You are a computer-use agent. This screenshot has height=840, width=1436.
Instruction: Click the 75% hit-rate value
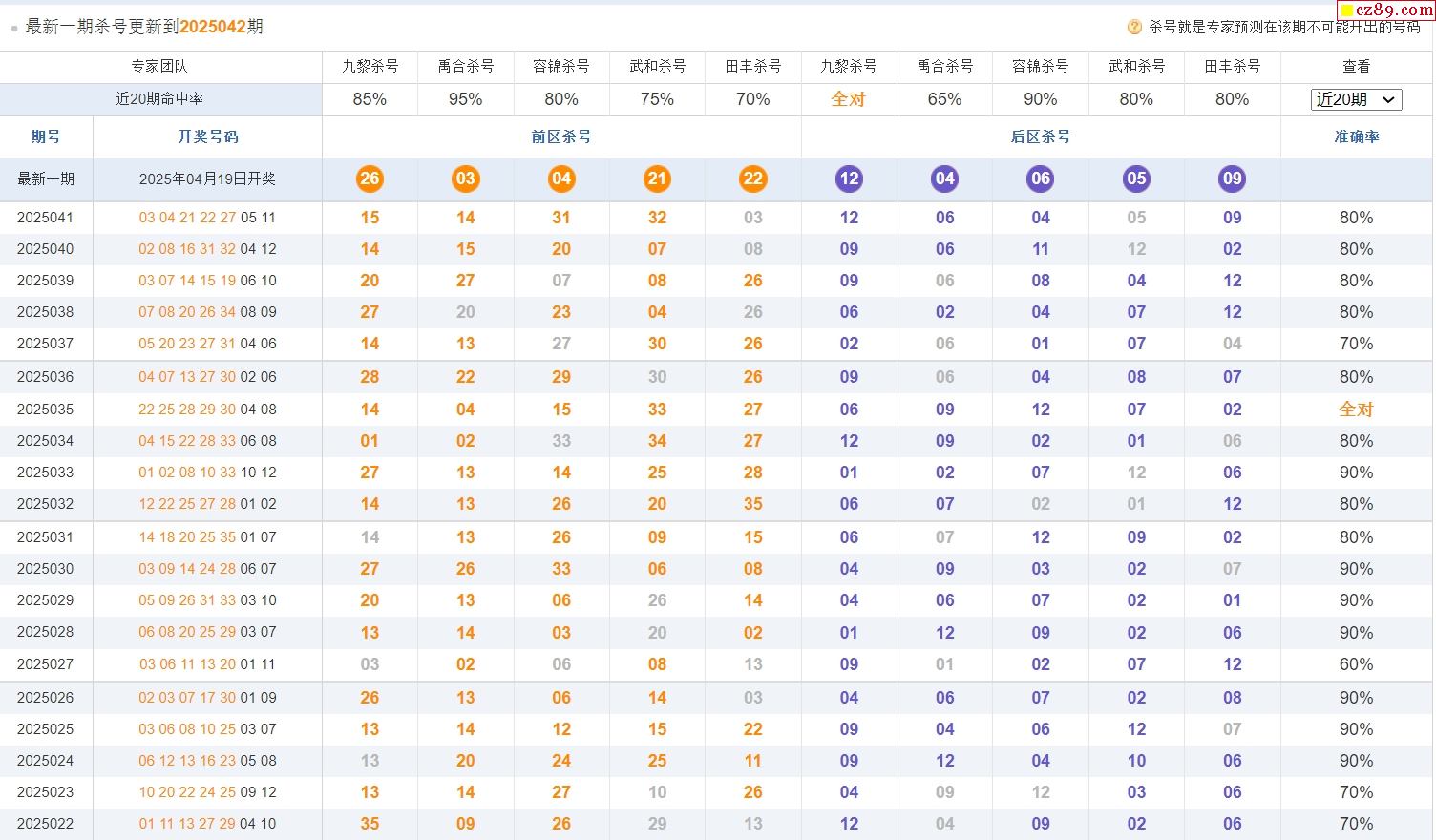tap(657, 99)
